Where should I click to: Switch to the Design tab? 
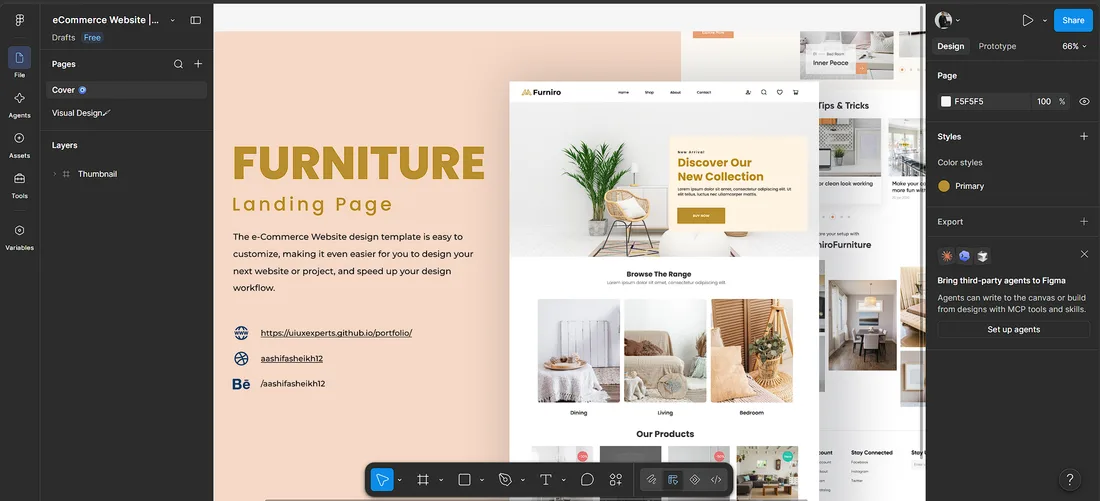951,46
